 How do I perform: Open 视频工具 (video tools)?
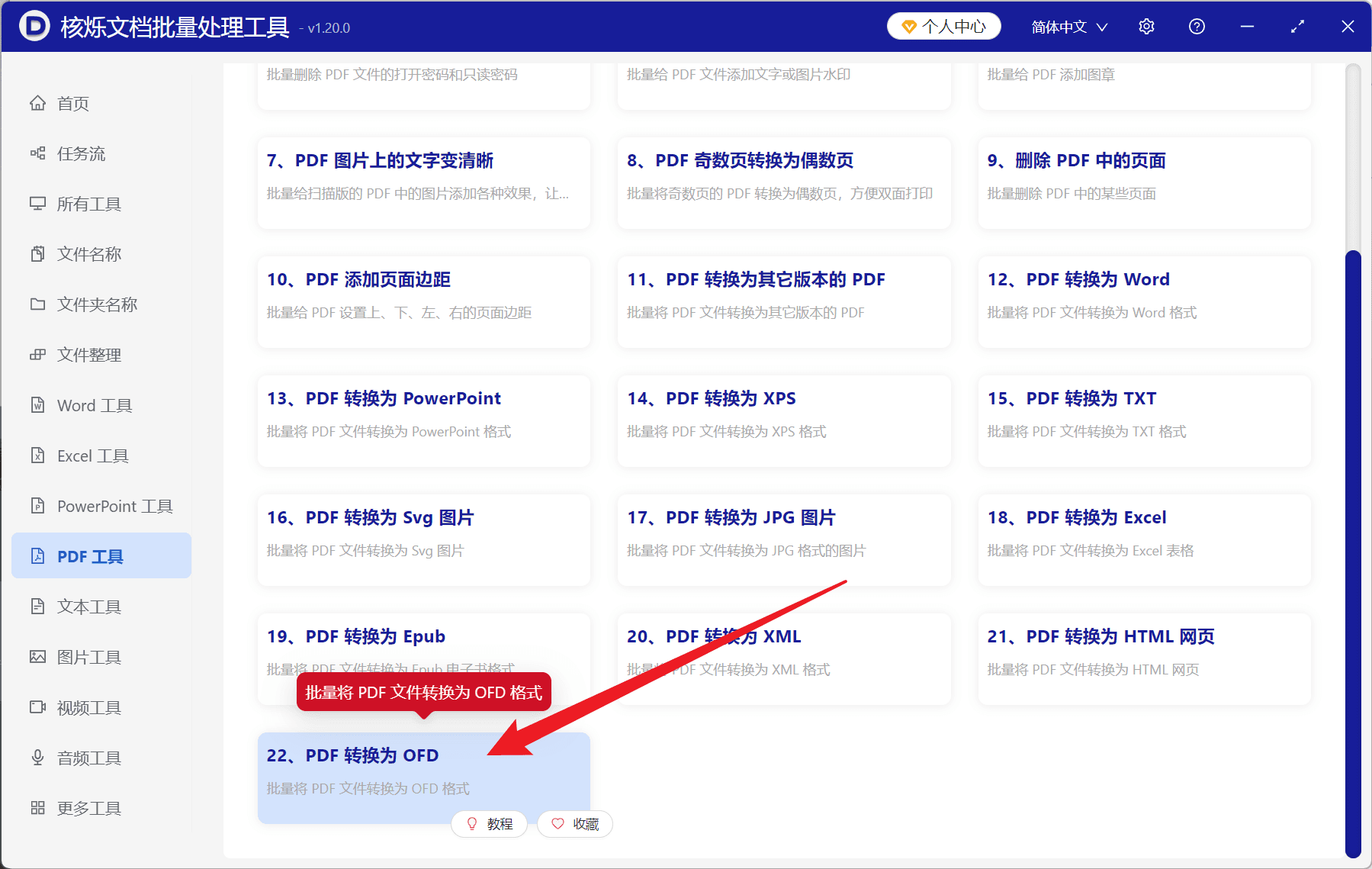(x=88, y=706)
